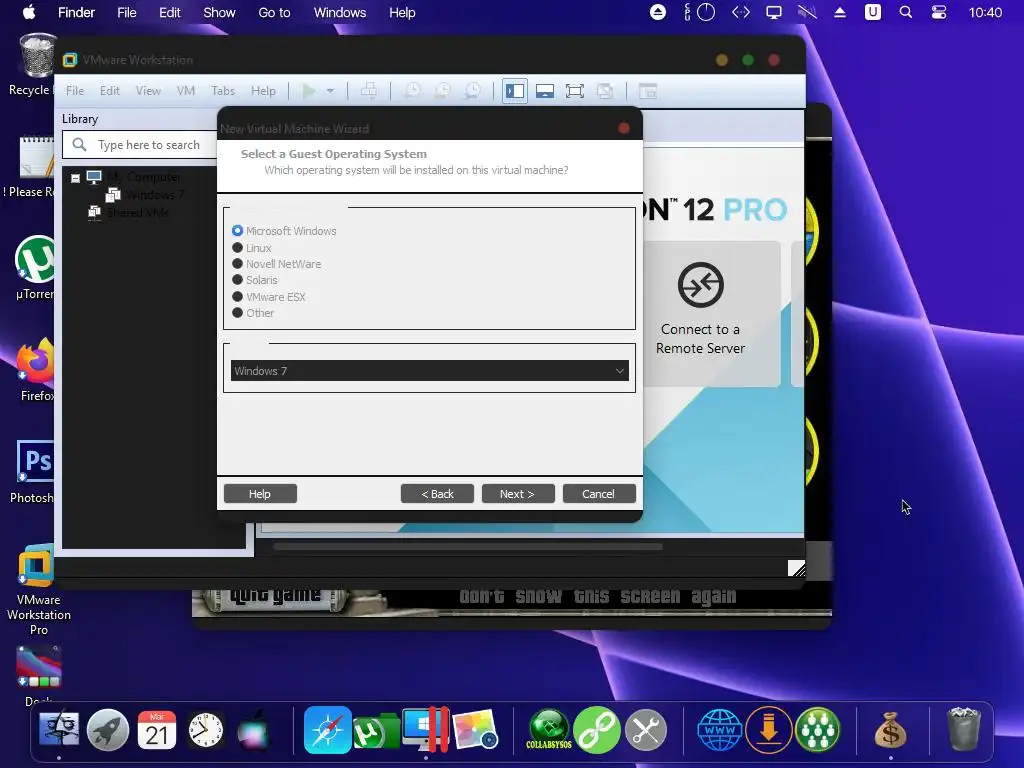
Task: Choose Linux as the guest operating system
Action: click(x=251, y=248)
